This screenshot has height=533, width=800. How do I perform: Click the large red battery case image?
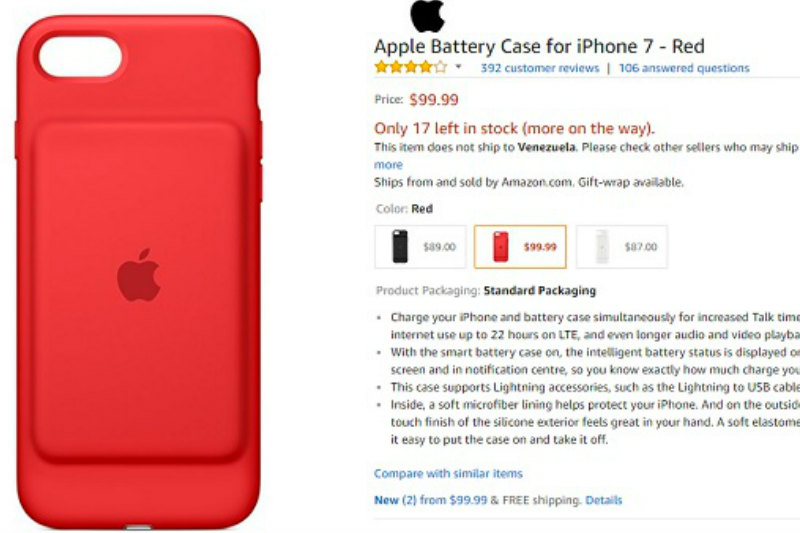[x=139, y=272]
